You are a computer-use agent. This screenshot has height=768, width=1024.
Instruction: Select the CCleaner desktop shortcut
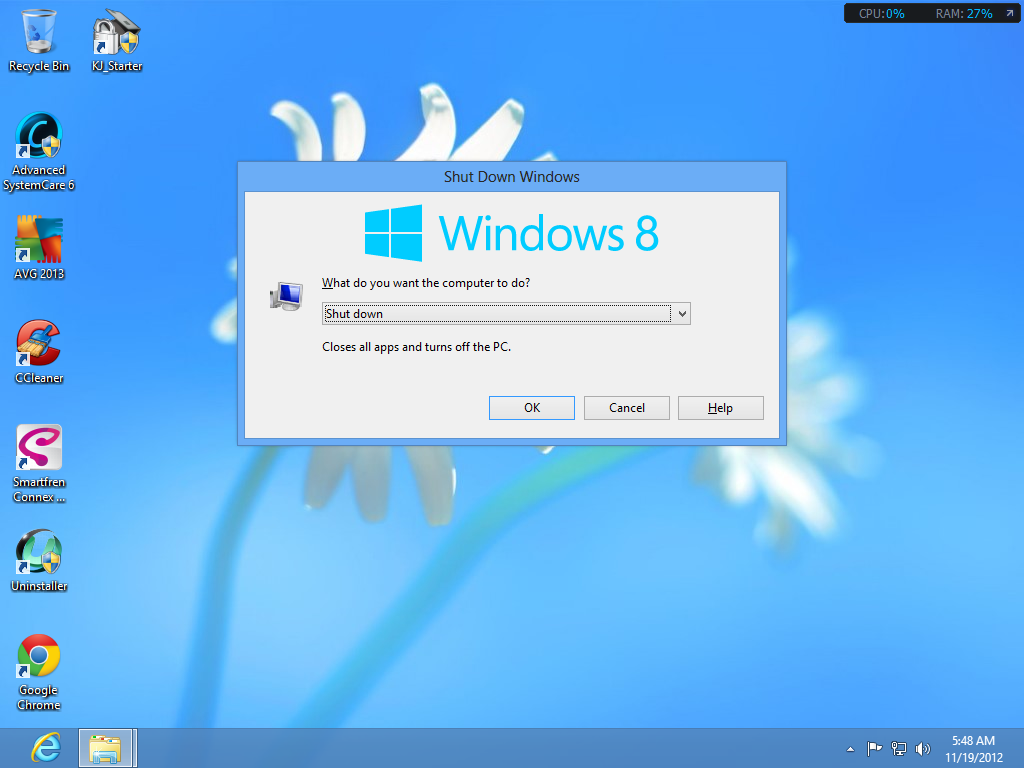[x=39, y=352]
